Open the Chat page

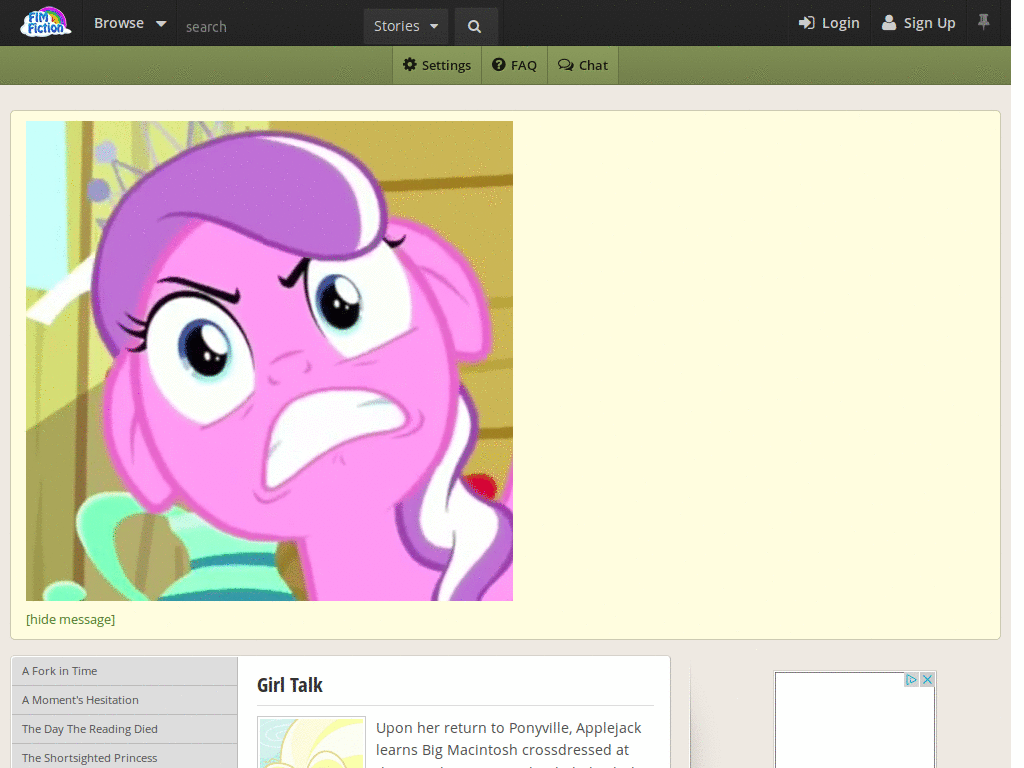coord(583,65)
